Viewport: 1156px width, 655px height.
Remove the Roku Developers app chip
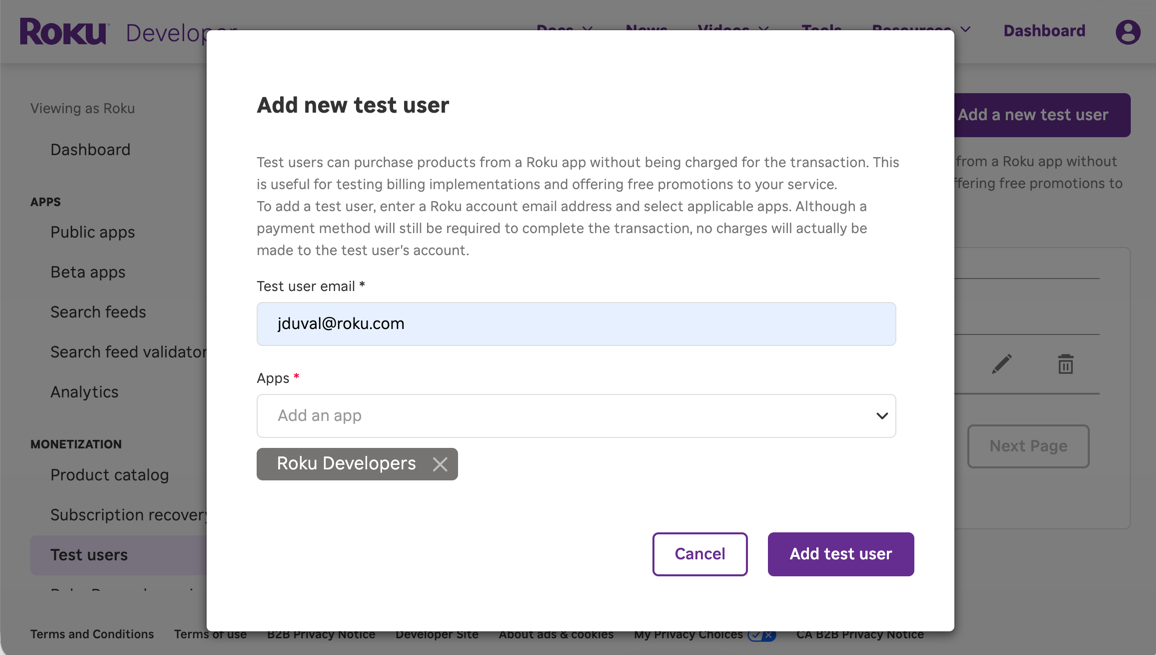pos(440,464)
